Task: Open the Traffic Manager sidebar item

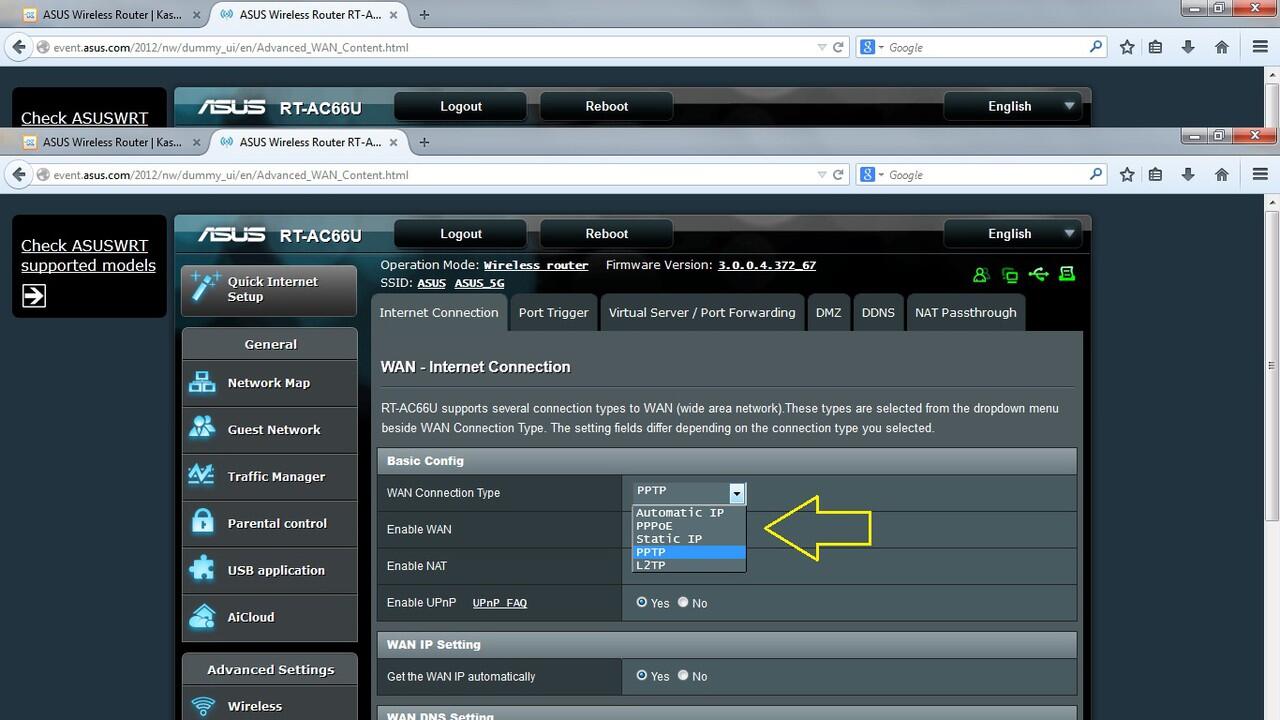Action: [275, 477]
